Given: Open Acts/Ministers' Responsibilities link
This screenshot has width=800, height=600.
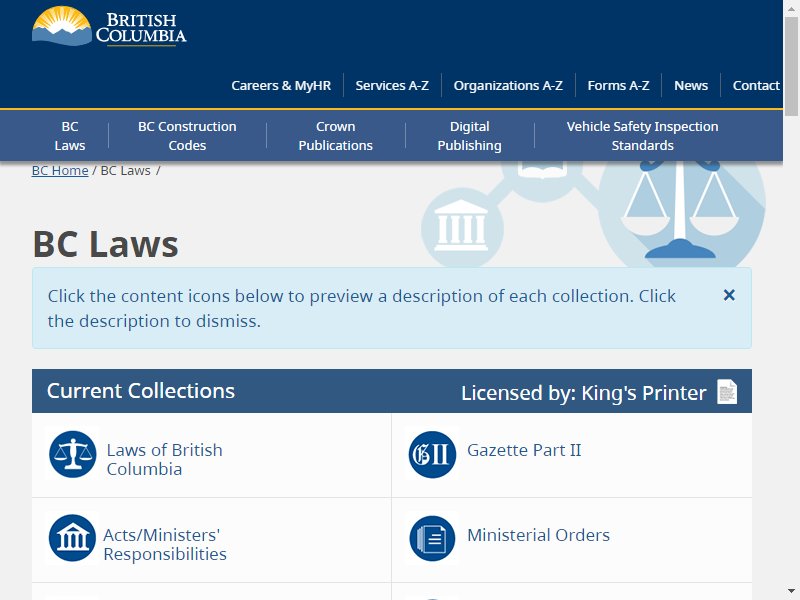Looking at the screenshot, I should pos(165,544).
